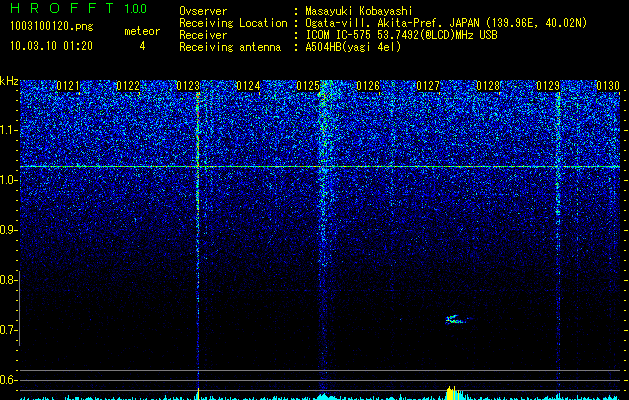Click the 0130 time marker
This screenshot has height=400, width=629.
click(608, 86)
